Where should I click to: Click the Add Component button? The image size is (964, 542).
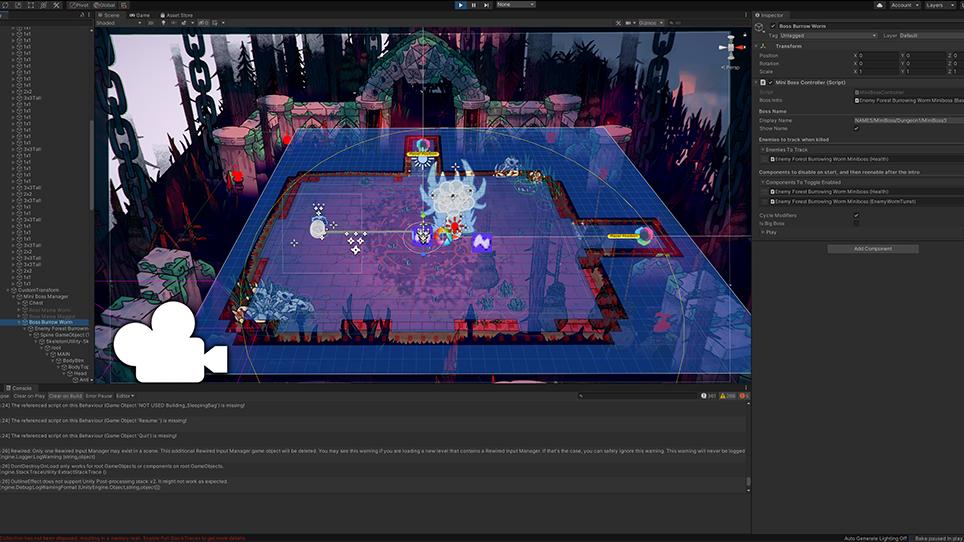[873, 249]
